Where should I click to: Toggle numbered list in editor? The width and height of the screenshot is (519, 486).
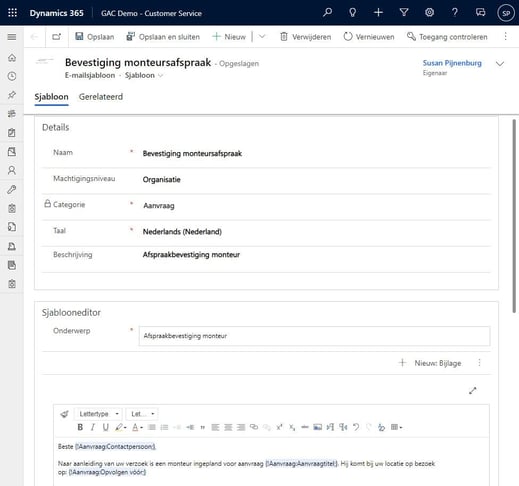tap(152, 427)
